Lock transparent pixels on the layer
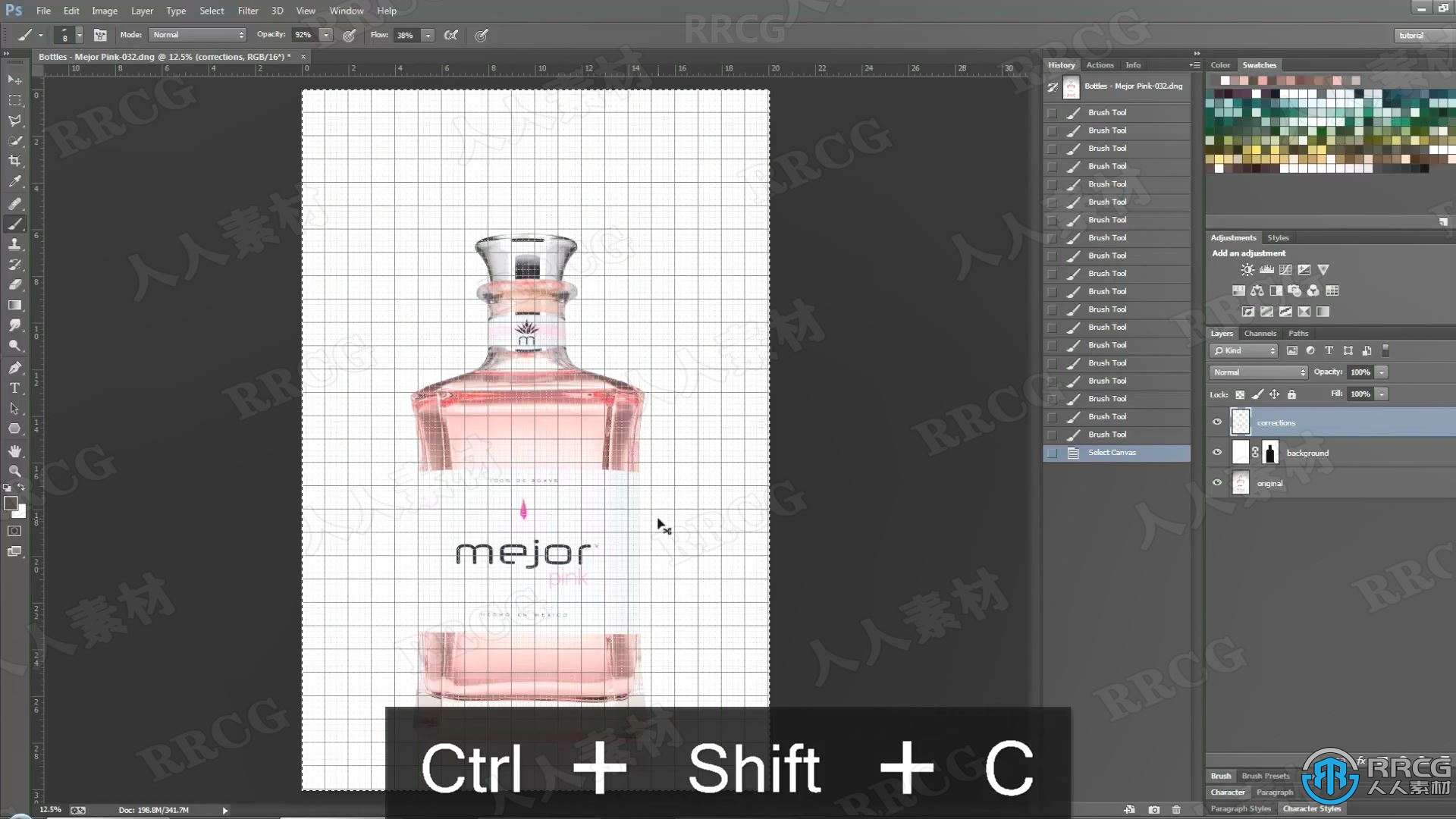 (1240, 394)
